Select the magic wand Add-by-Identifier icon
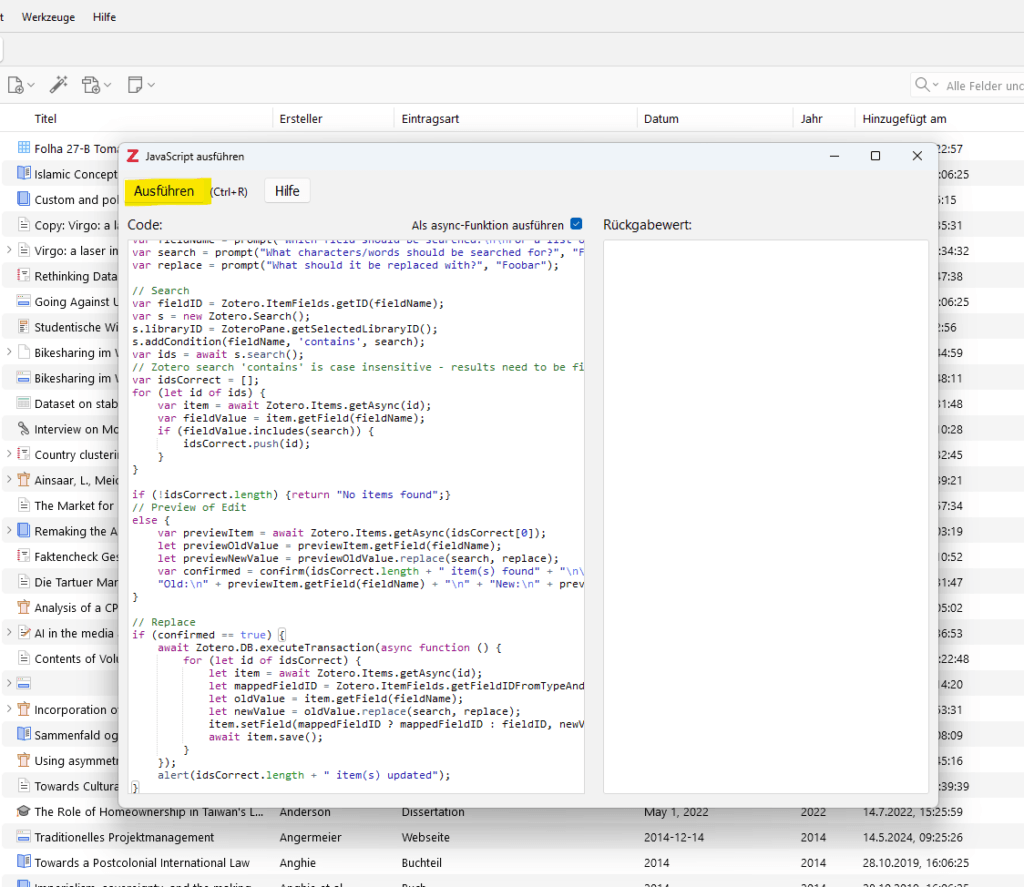The width and height of the screenshot is (1024, 887). (58, 85)
